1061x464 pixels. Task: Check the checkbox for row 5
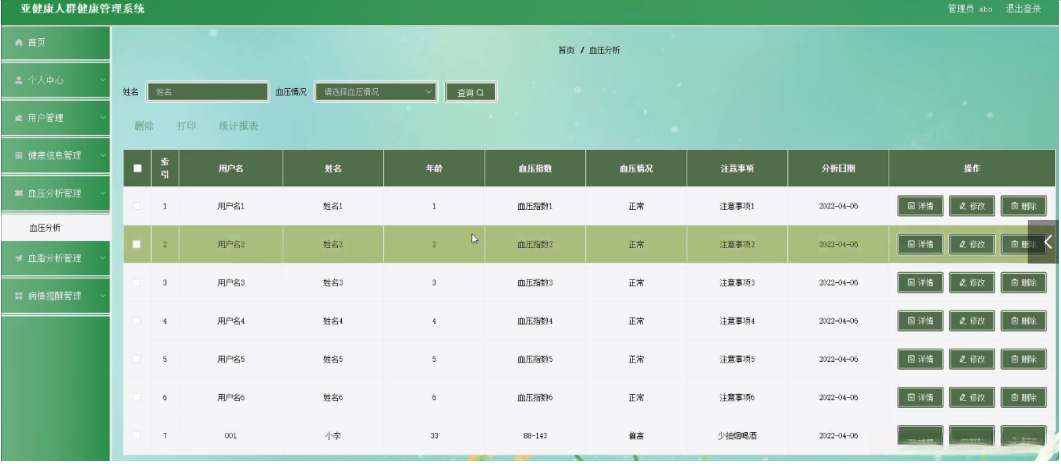click(x=137, y=358)
